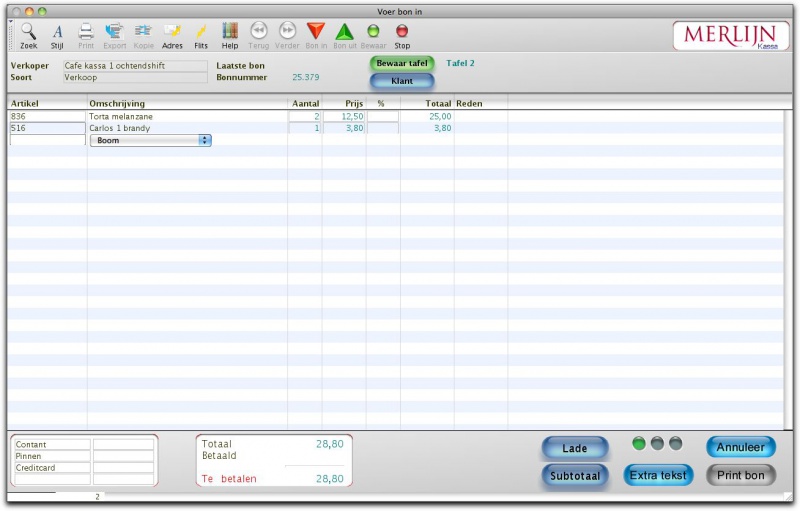Viewport: 800px width, 511px height.
Task: Click the Zoek magnifier icon
Action: tap(28, 32)
